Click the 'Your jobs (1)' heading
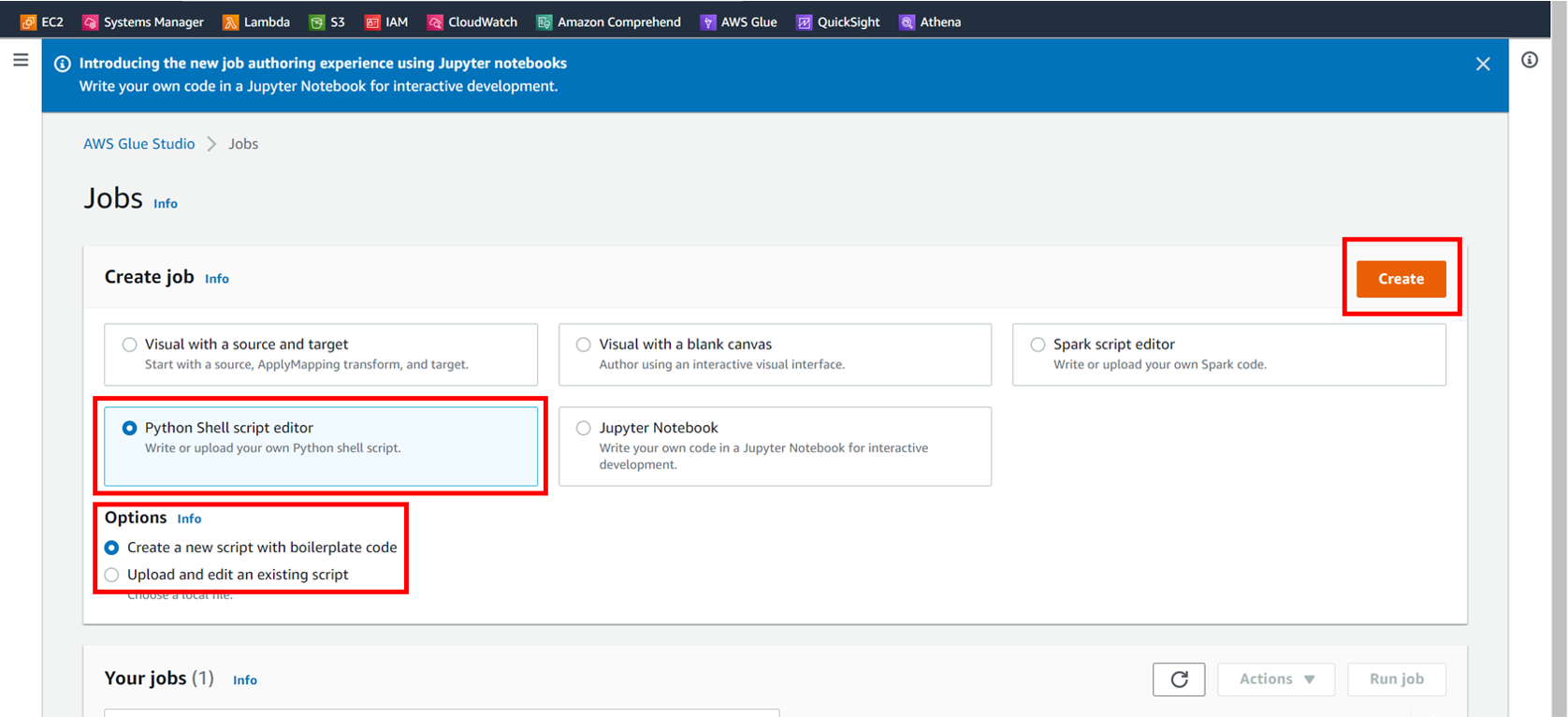 click(x=159, y=679)
